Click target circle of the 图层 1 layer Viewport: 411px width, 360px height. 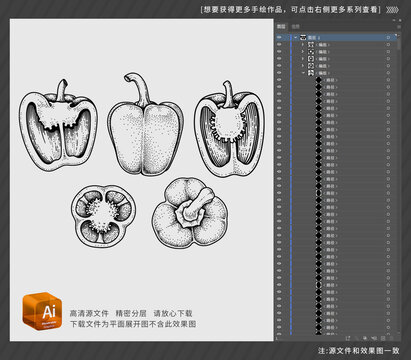pyautogui.click(x=388, y=37)
